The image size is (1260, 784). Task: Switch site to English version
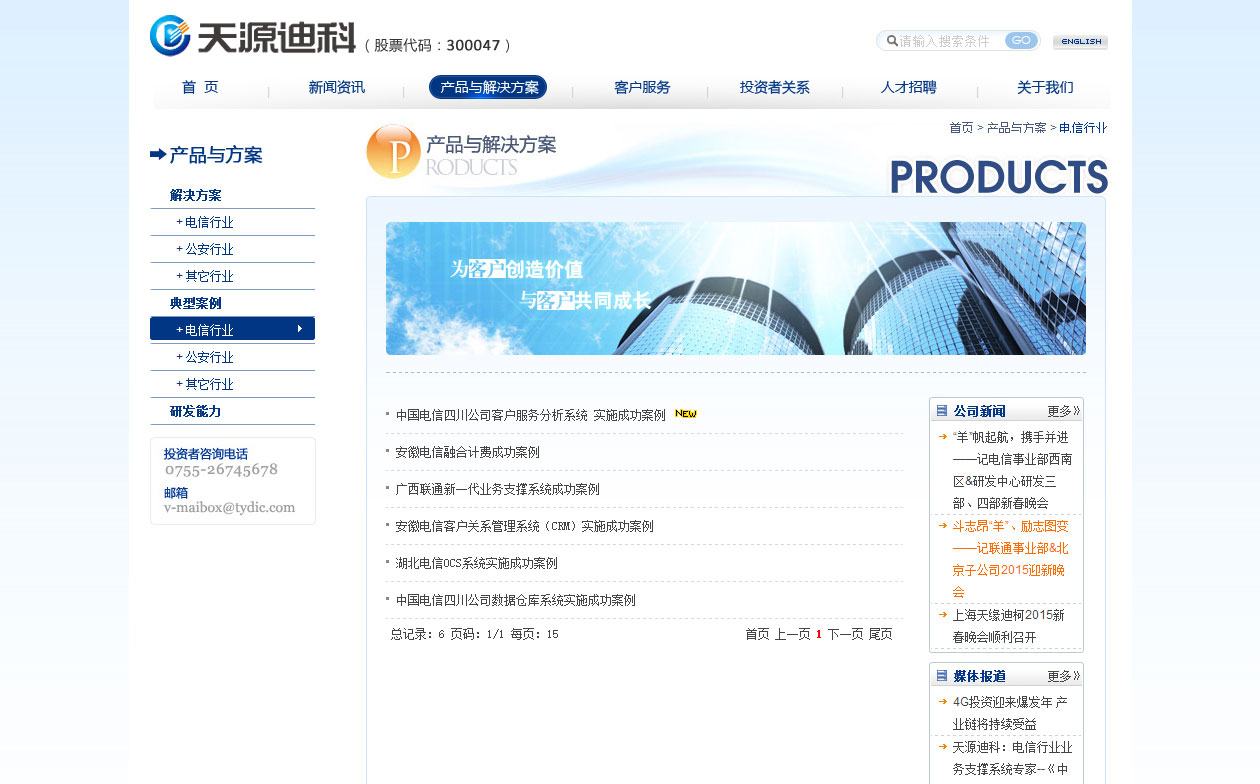pos(1080,41)
